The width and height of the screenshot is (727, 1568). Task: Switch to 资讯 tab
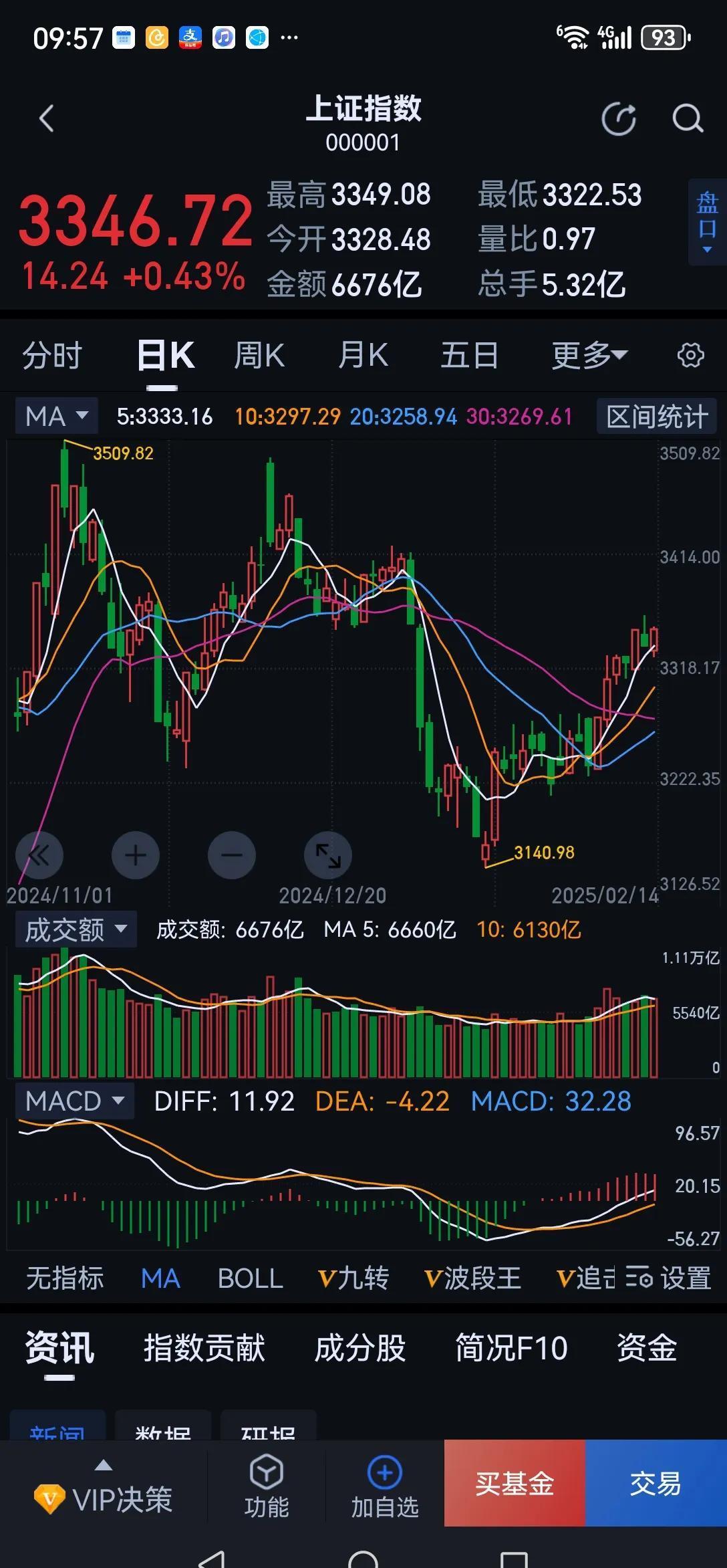pyautogui.click(x=59, y=1347)
